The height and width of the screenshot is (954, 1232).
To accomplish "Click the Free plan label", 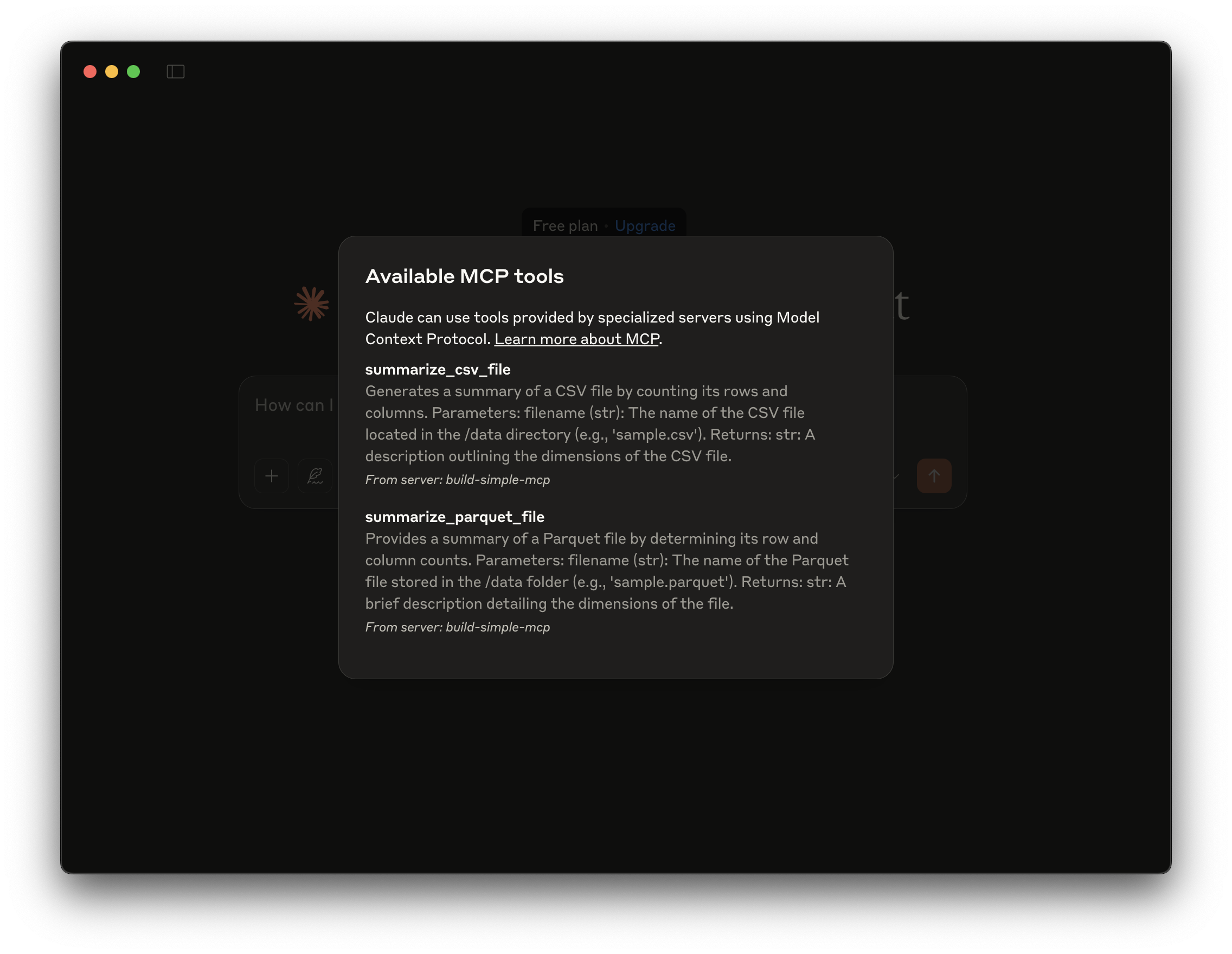I will pos(564,226).
